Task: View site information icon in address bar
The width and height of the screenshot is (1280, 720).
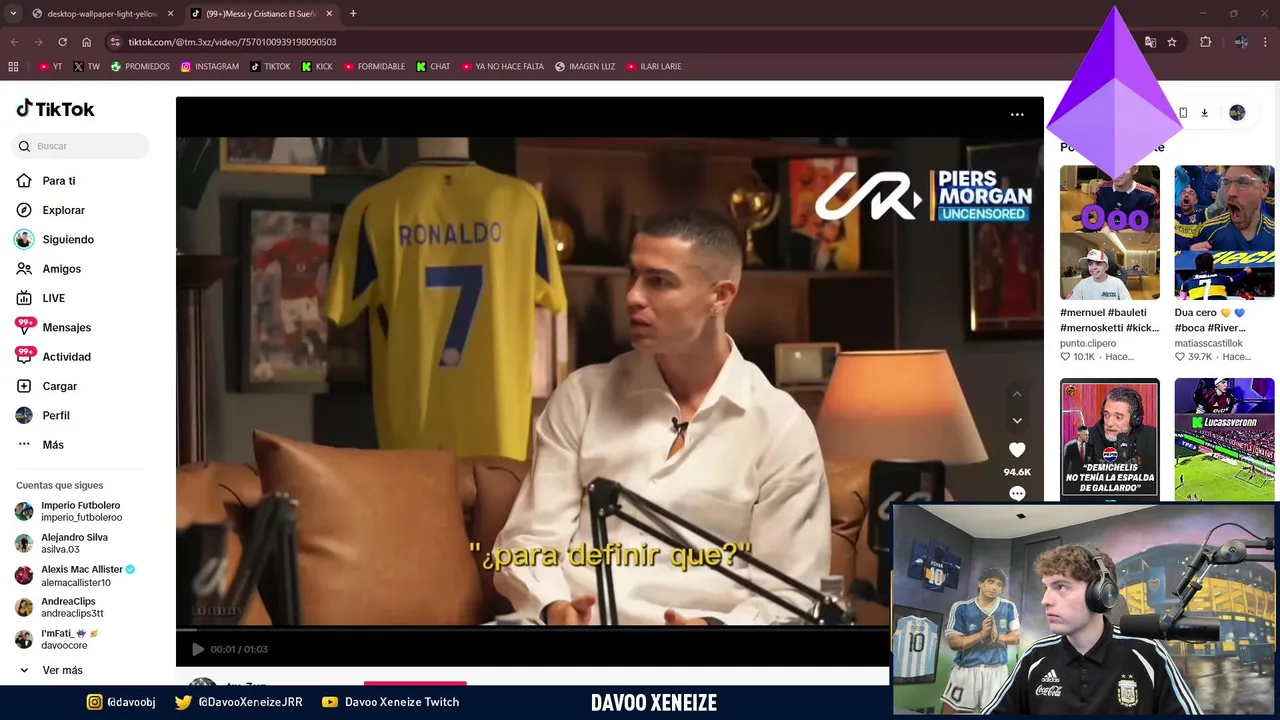Action: (x=115, y=42)
